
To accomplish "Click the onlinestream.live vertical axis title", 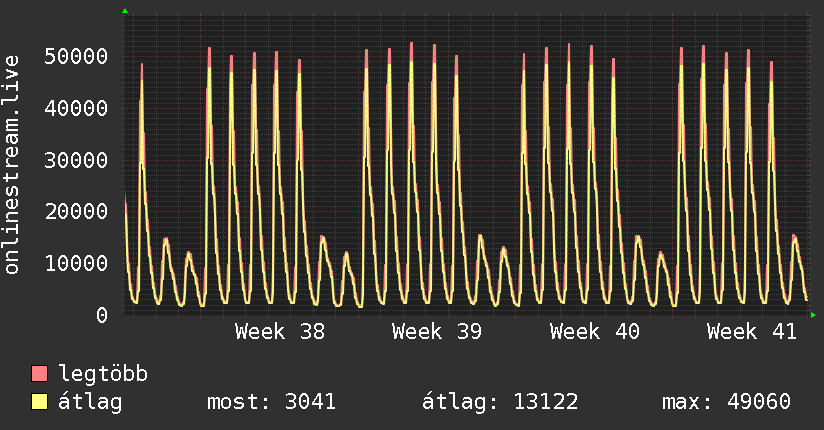I will (12, 165).
